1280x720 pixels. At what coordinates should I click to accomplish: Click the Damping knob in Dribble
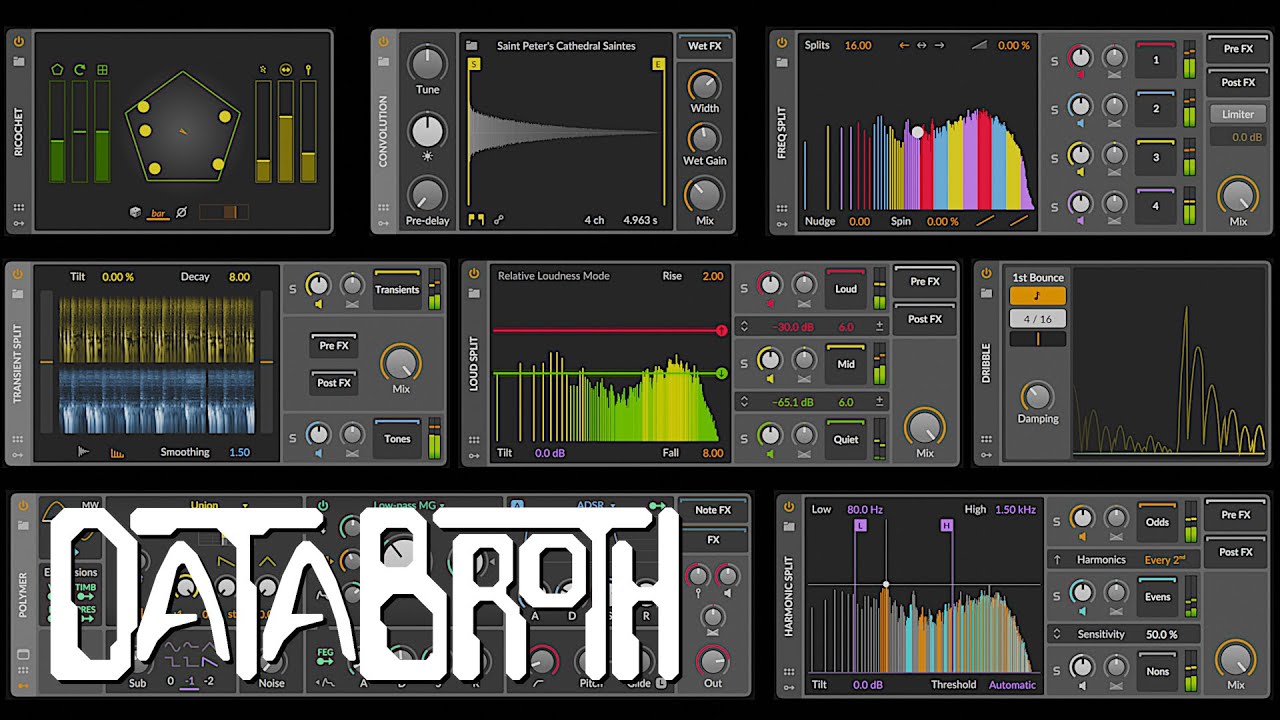(1038, 396)
